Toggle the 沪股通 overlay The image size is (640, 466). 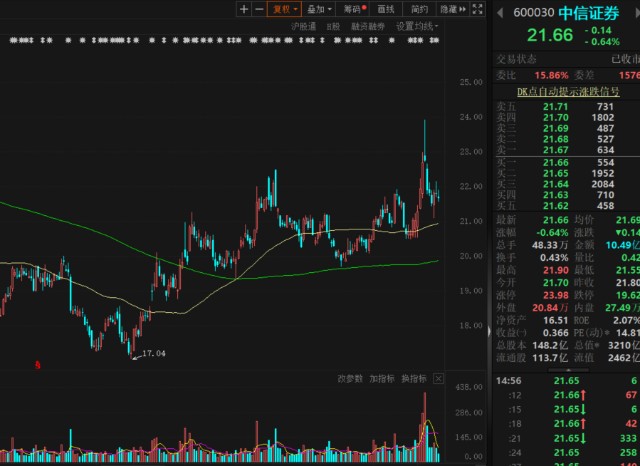pyautogui.click(x=303, y=26)
